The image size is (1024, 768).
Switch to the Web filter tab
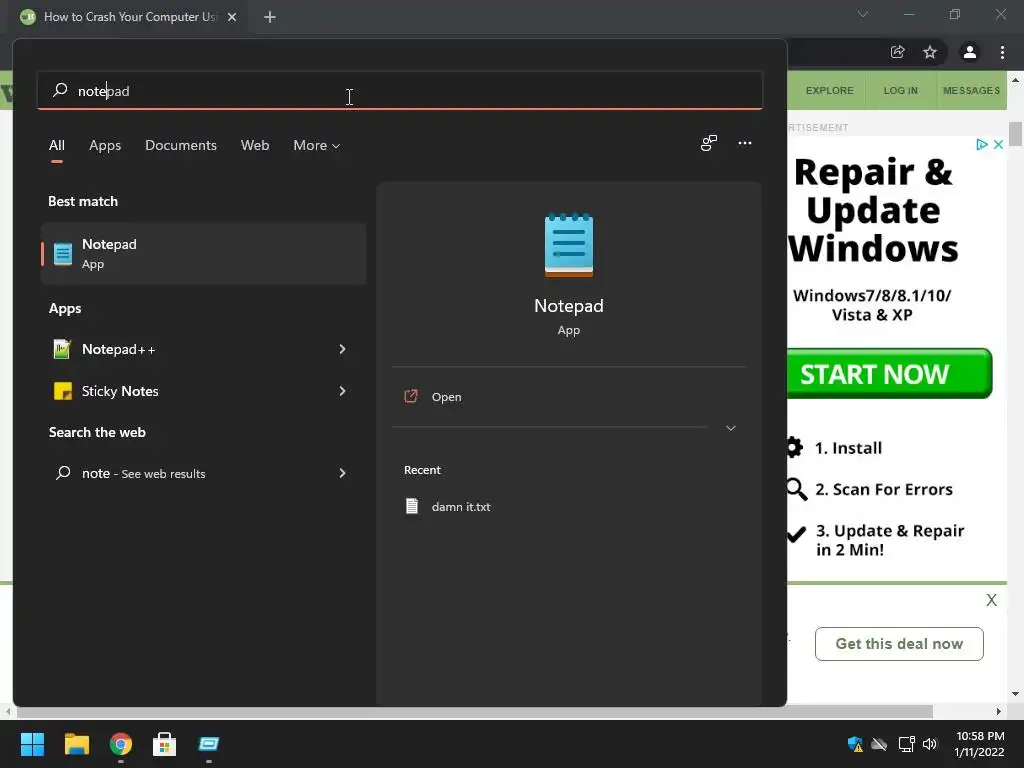click(x=255, y=145)
